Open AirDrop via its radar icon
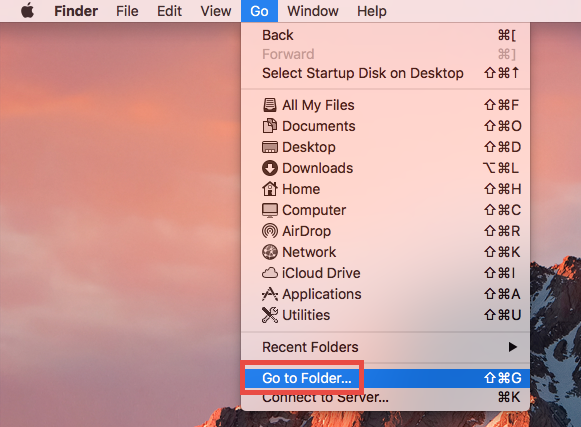 [x=270, y=231]
